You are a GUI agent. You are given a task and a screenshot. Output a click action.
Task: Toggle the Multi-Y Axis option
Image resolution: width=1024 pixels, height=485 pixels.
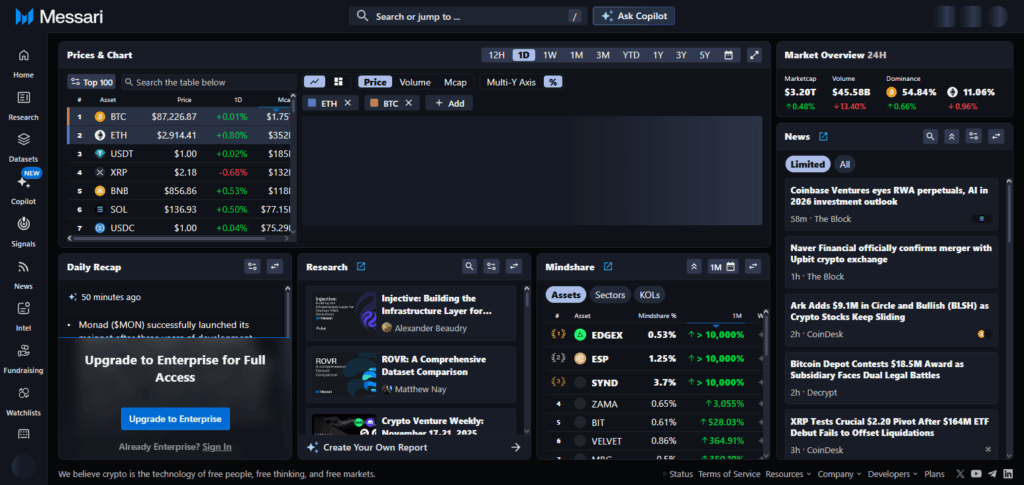(x=511, y=82)
